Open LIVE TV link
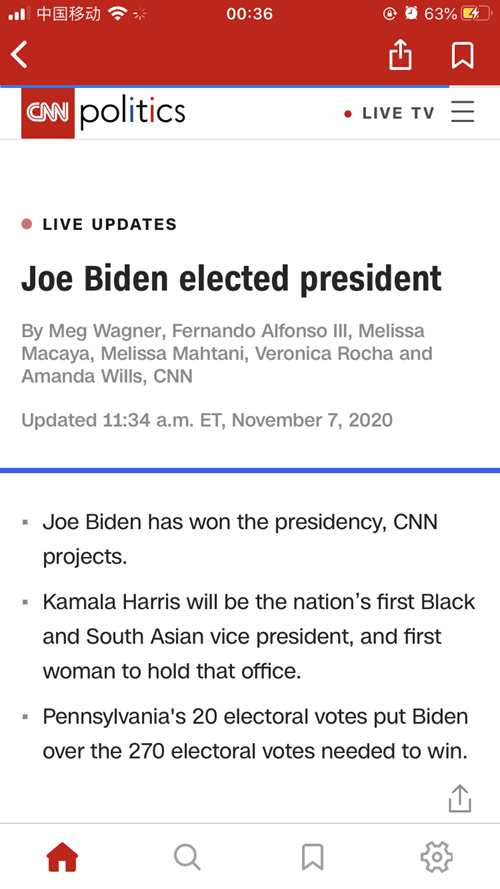The width and height of the screenshot is (500, 889). pos(389,113)
